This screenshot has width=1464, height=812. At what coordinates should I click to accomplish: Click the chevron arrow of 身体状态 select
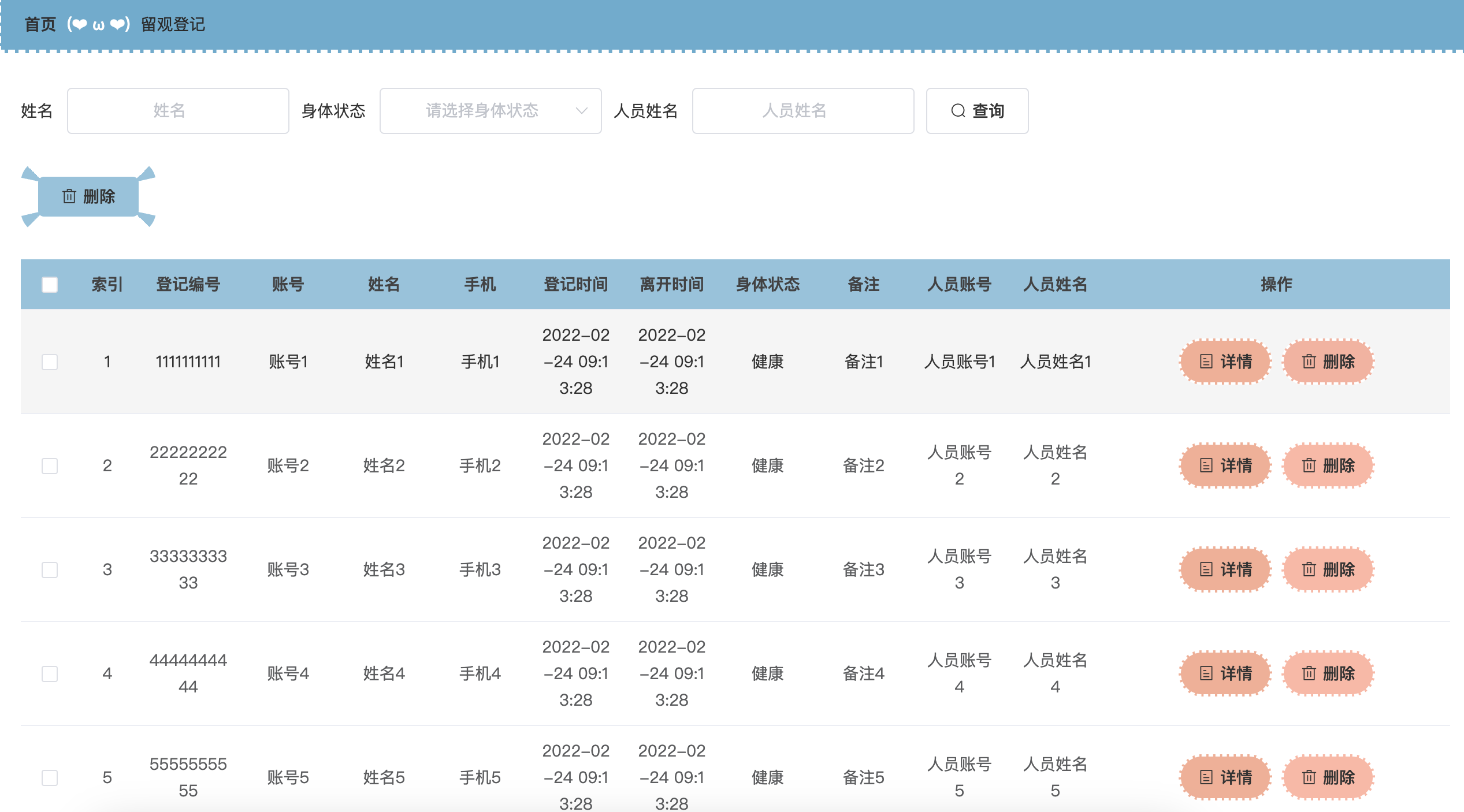point(581,110)
